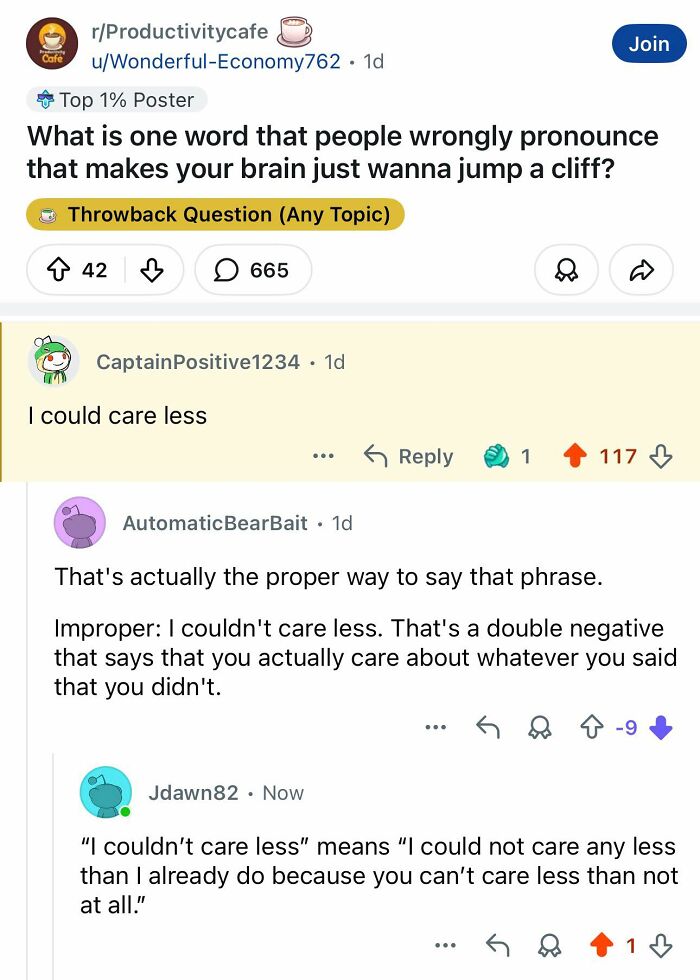Click the clapping-hands award on CaptainPositive1234's comment
This screenshot has height=980, width=700.
(x=495, y=456)
